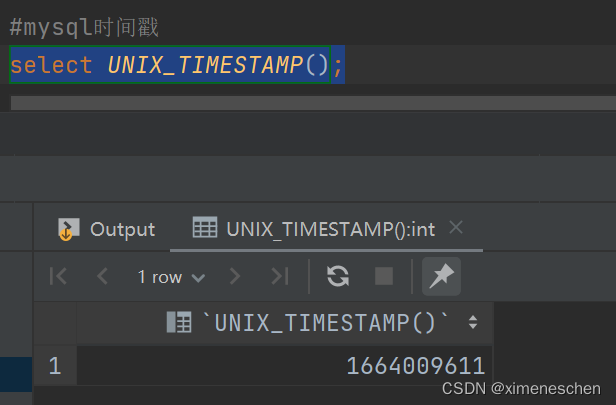Select the `UNIX_TIMESTAMP()` column header
This screenshot has height=405, width=616.
(326, 322)
